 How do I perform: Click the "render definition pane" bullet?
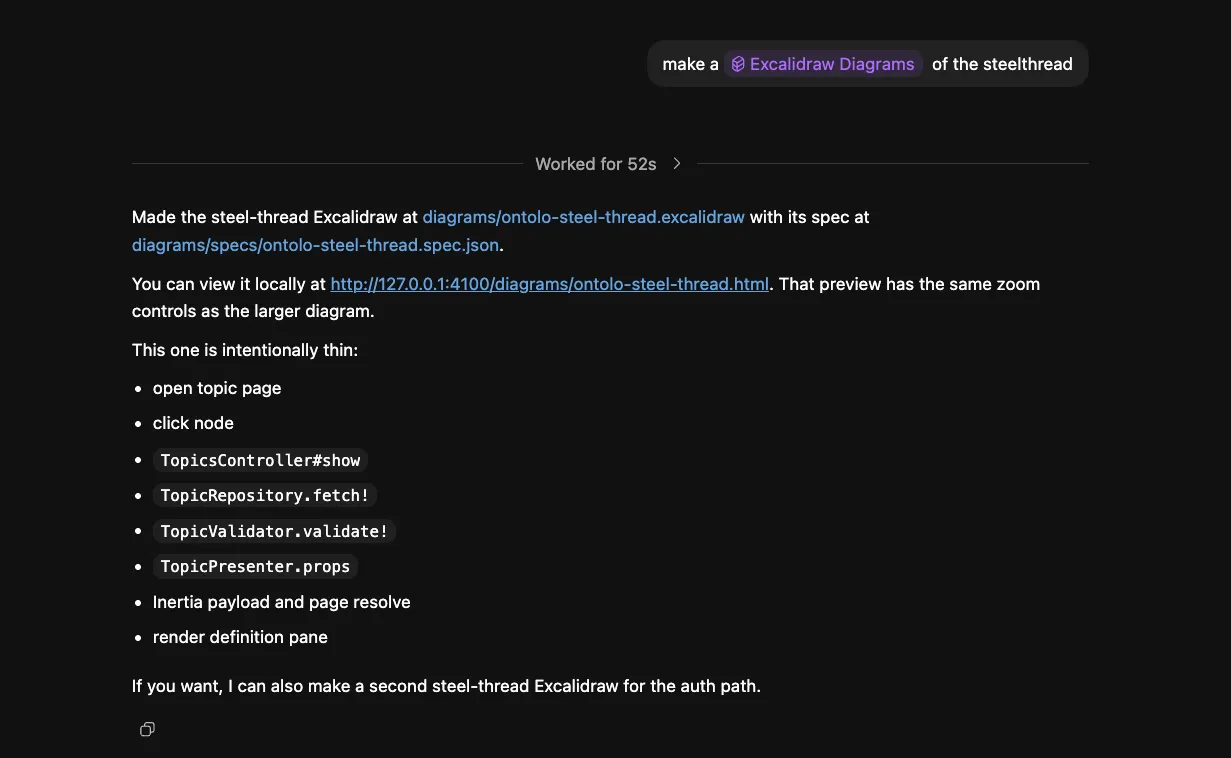pos(240,637)
